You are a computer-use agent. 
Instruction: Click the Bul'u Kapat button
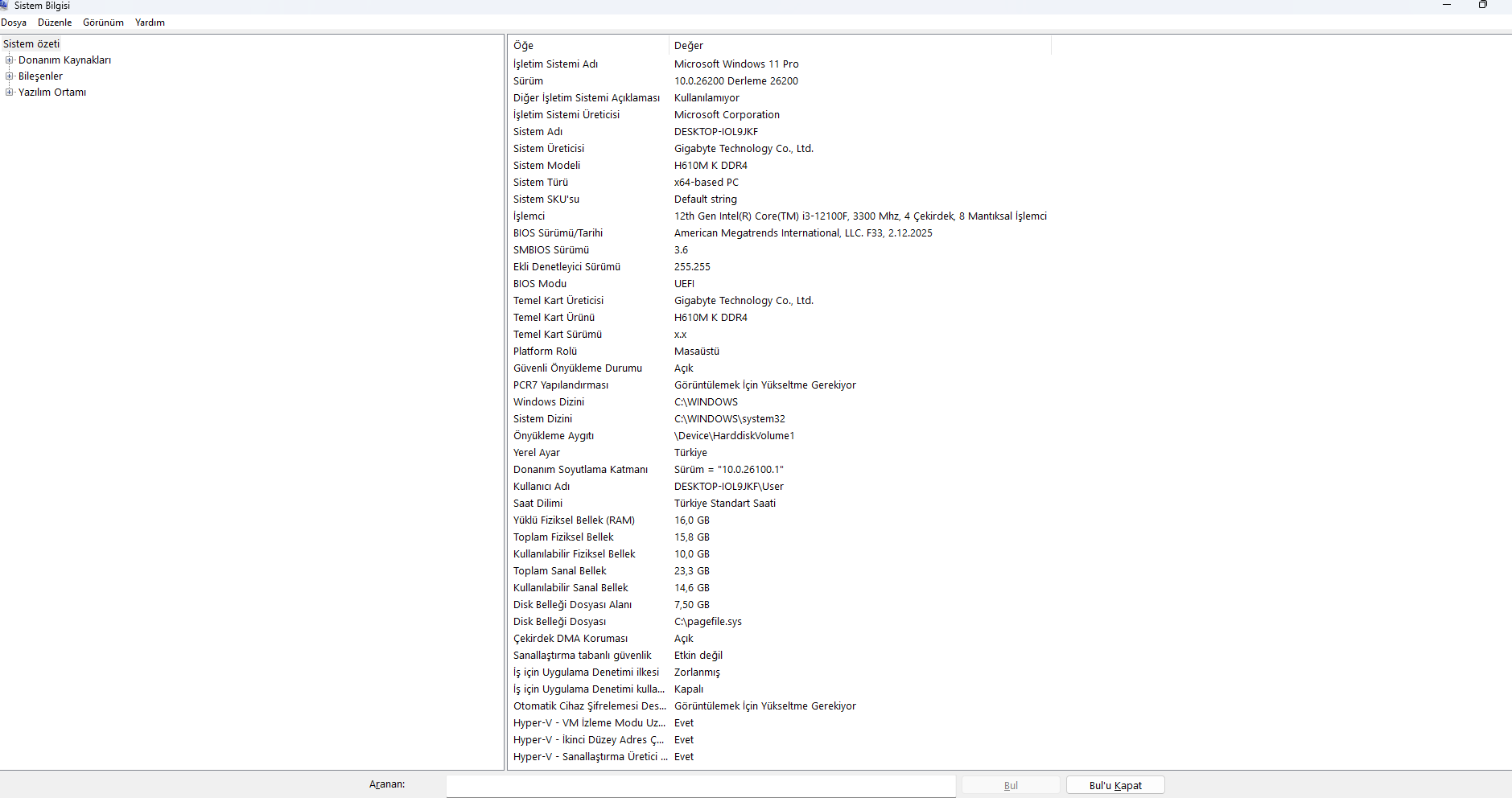point(1115,785)
